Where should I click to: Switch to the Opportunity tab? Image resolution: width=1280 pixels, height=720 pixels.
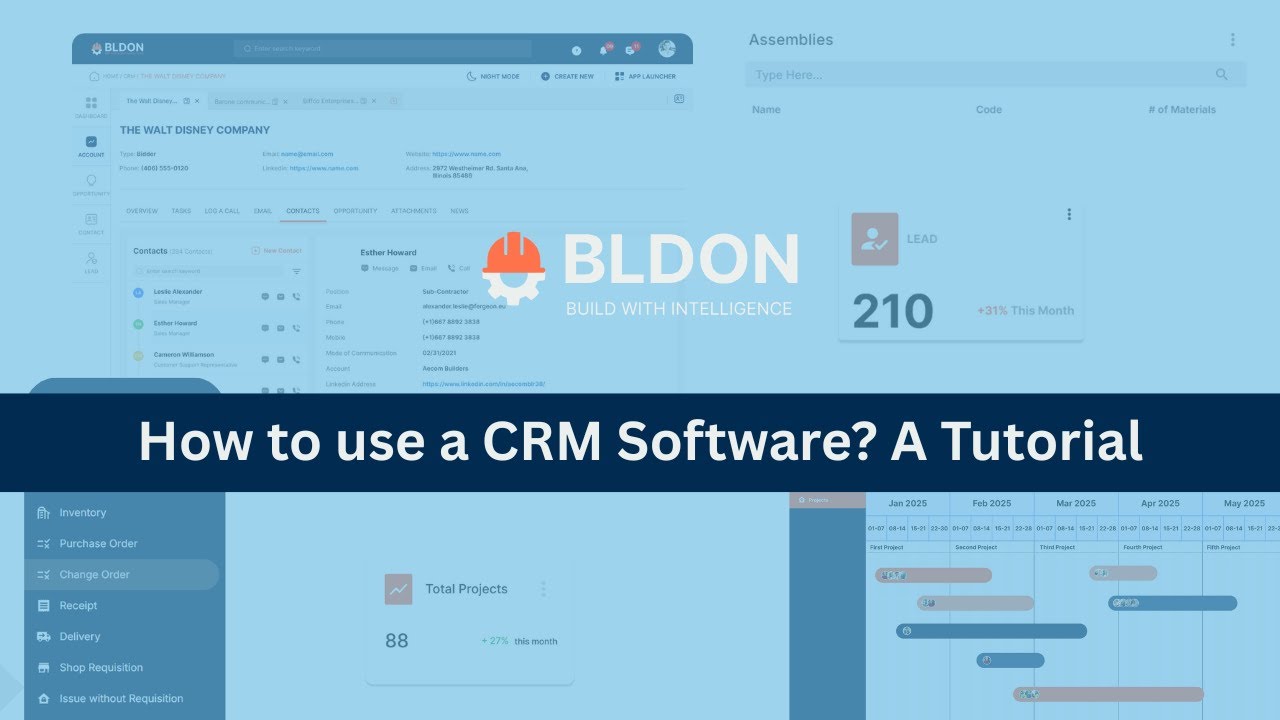(x=355, y=211)
